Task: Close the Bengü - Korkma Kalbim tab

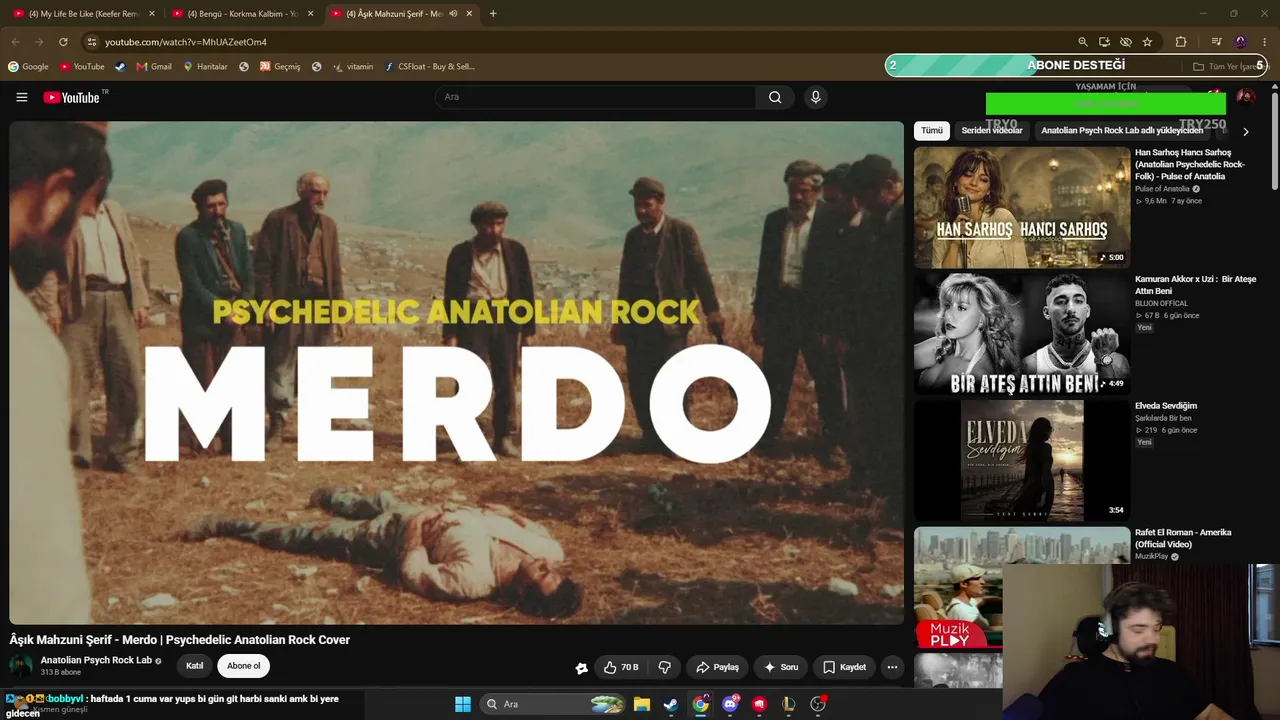Action: (310, 14)
